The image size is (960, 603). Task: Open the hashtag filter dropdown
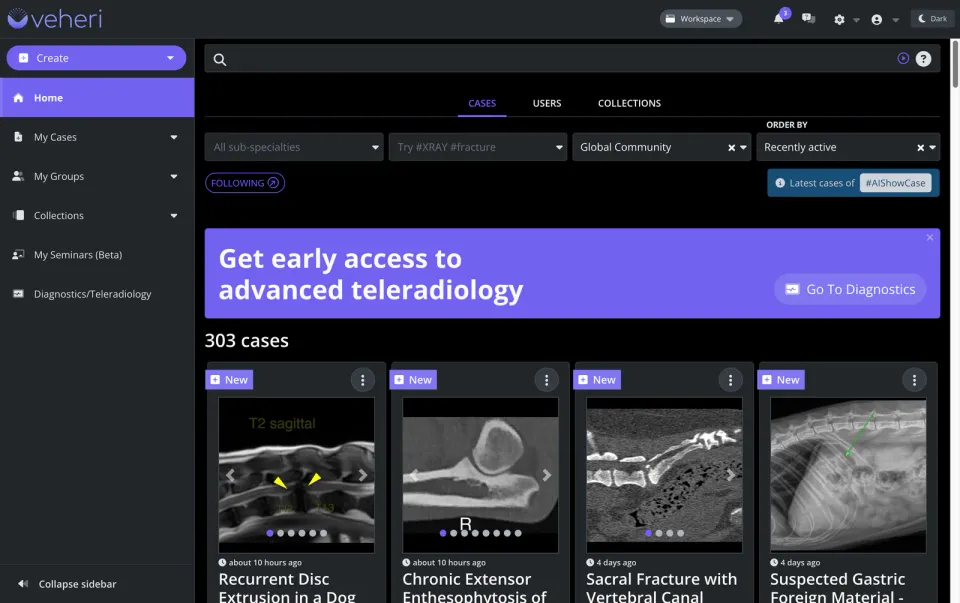[x=478, y=147]
